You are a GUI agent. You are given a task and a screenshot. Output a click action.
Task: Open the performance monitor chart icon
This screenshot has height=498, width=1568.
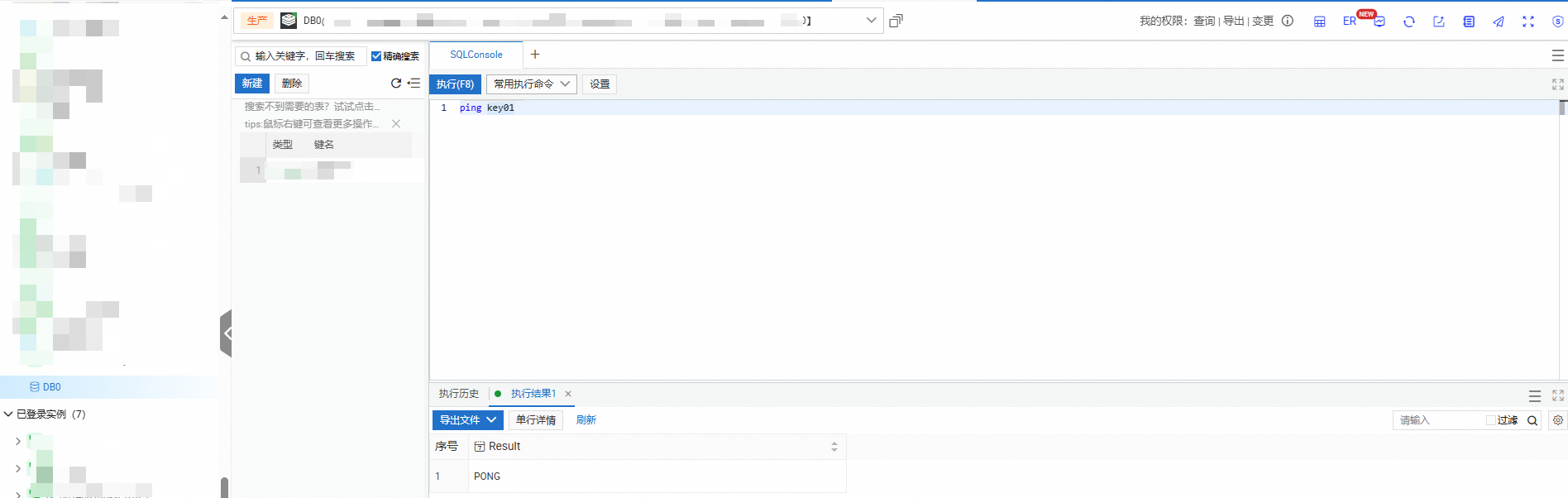tap(1379, 22)
